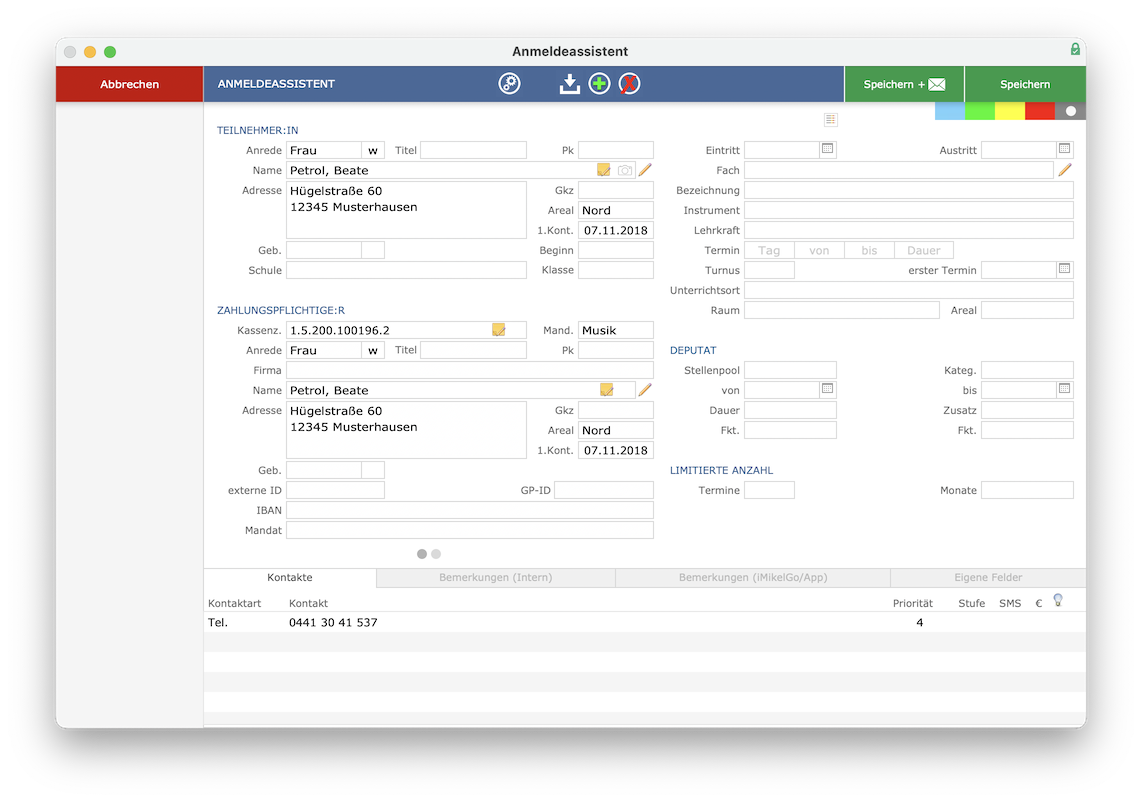Open the settings gear icon in toolbar
Screen dimensions: 1142x802
pyautogui.click(x=509, y=84)
